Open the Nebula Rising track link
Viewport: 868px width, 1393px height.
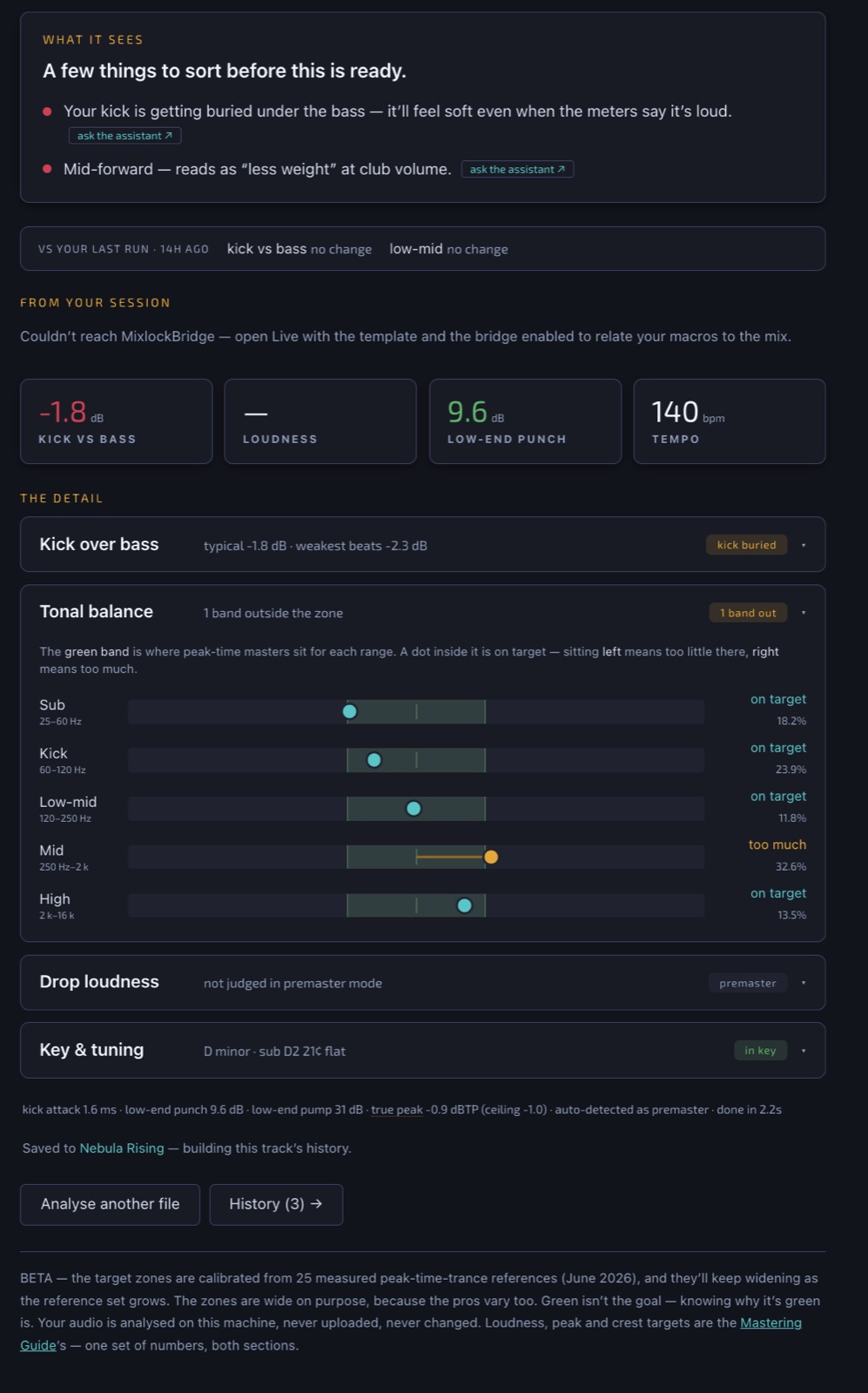point(122,1148)
